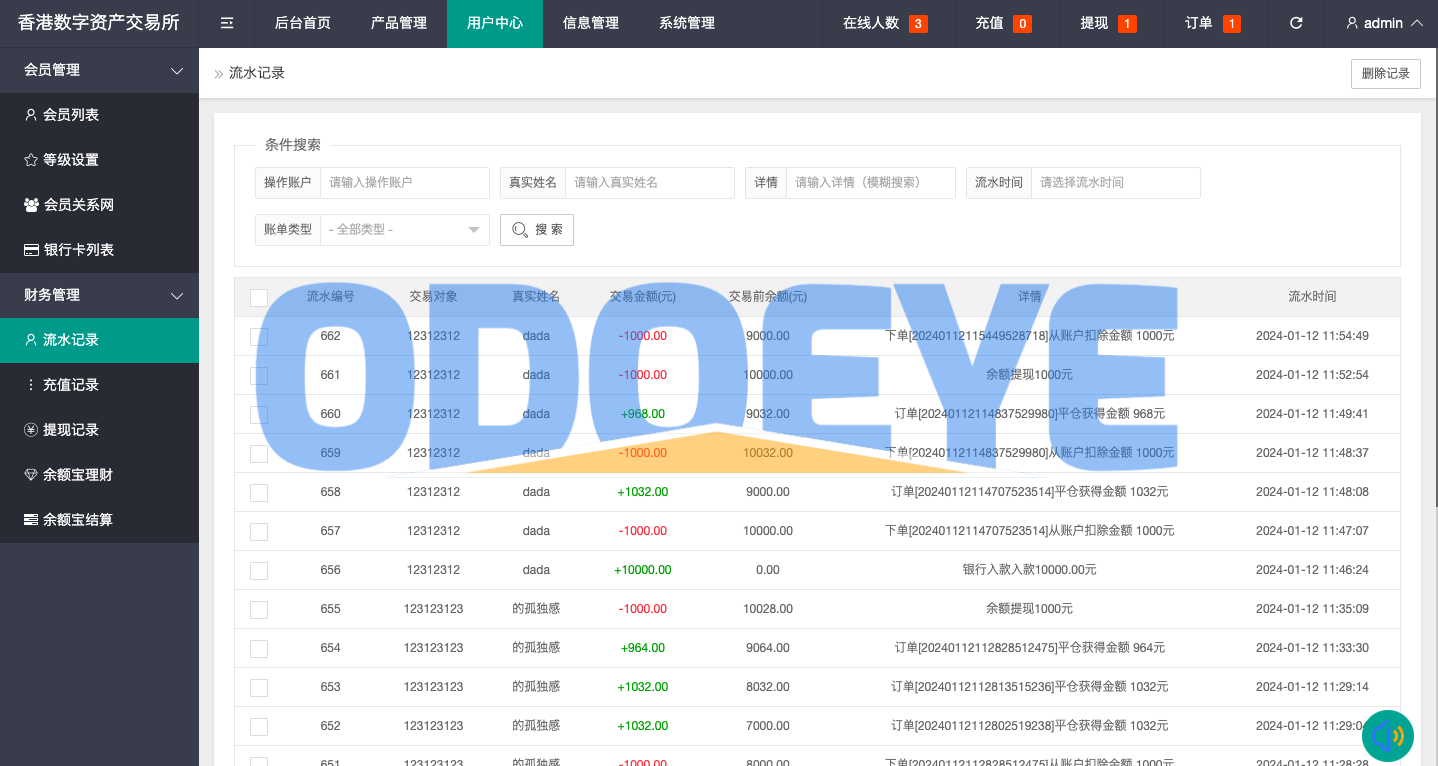Open 会员列表 in sidebar
The height and width of the screenshot is (766, 1438).
pyautogui.click(x=99, y=115)
